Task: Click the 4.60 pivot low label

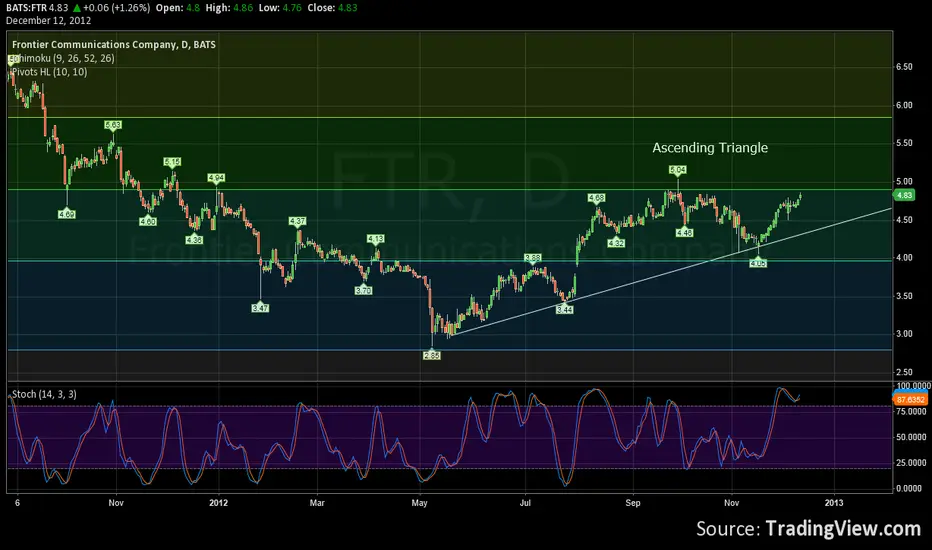Action: (148, 221)
